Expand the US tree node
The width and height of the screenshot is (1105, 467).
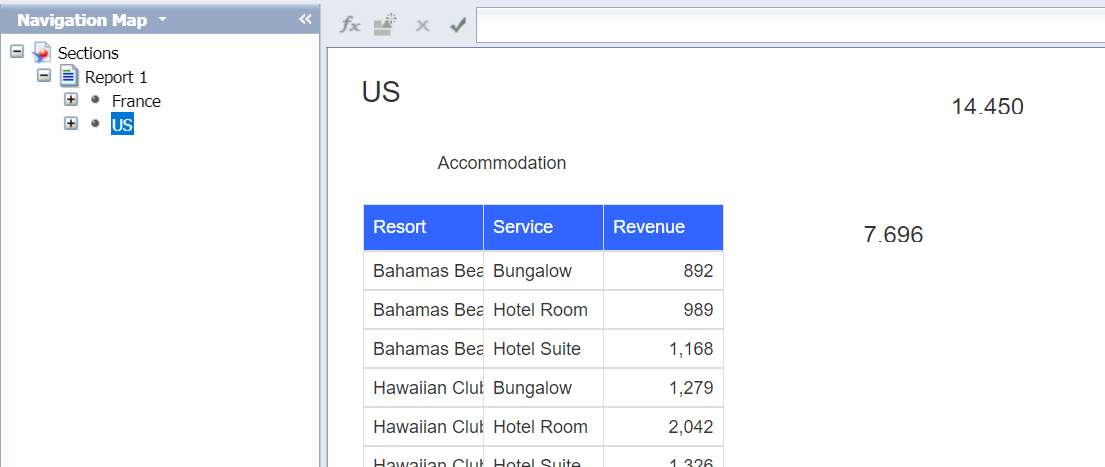[71, 124]
